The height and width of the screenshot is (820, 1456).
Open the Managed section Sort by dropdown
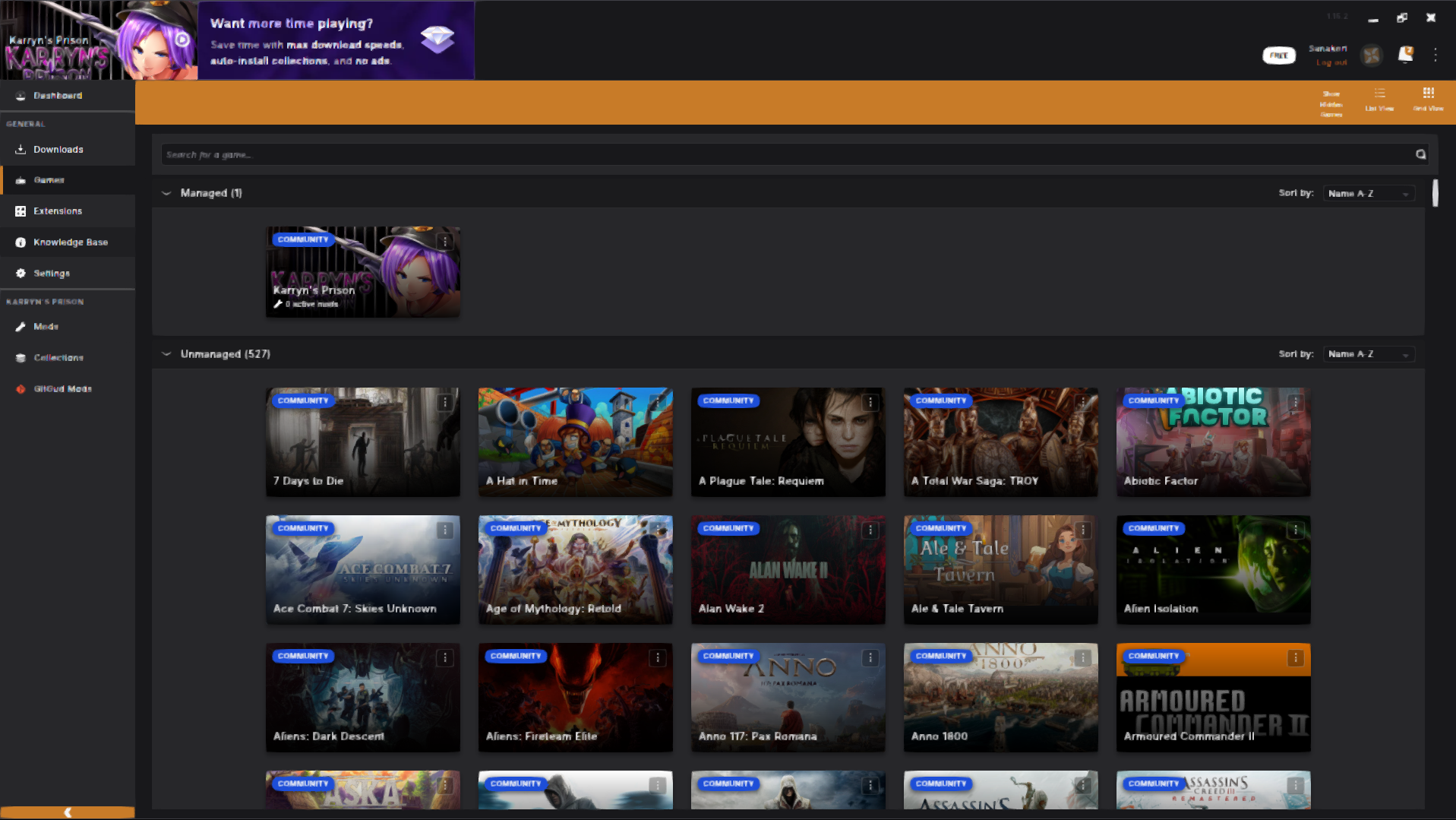point(1369,194)
